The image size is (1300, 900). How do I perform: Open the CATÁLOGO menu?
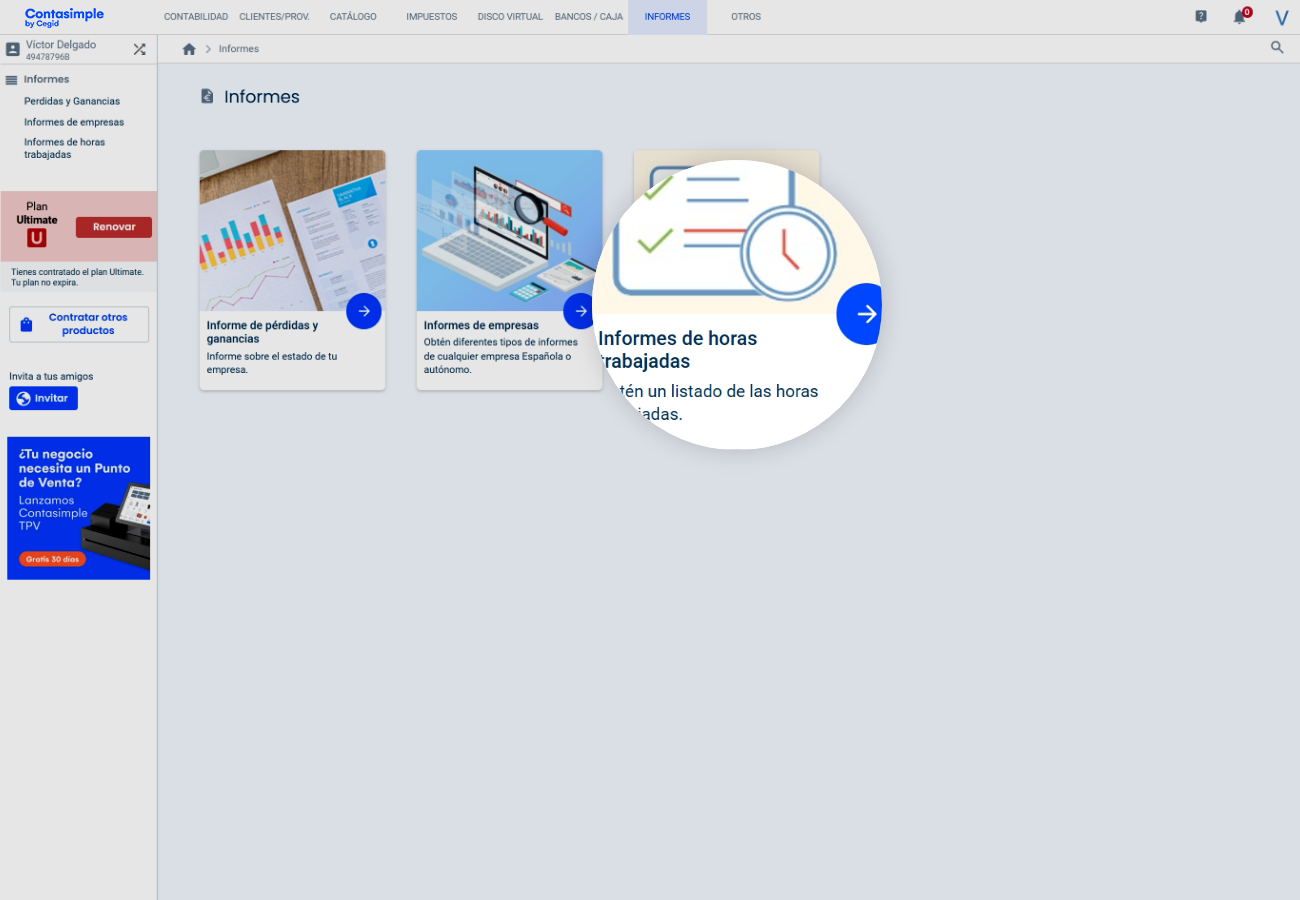click(x=353, y=17)
